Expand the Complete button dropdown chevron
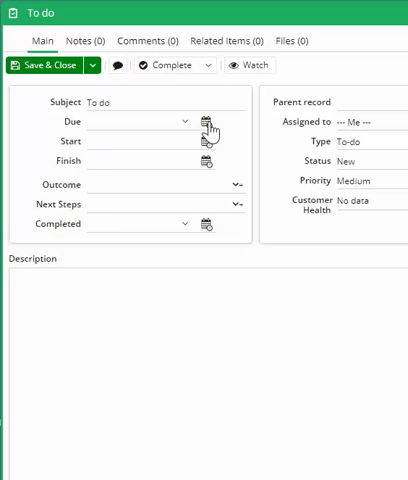Viewport: 408px width, 480px height. (208, 65)
